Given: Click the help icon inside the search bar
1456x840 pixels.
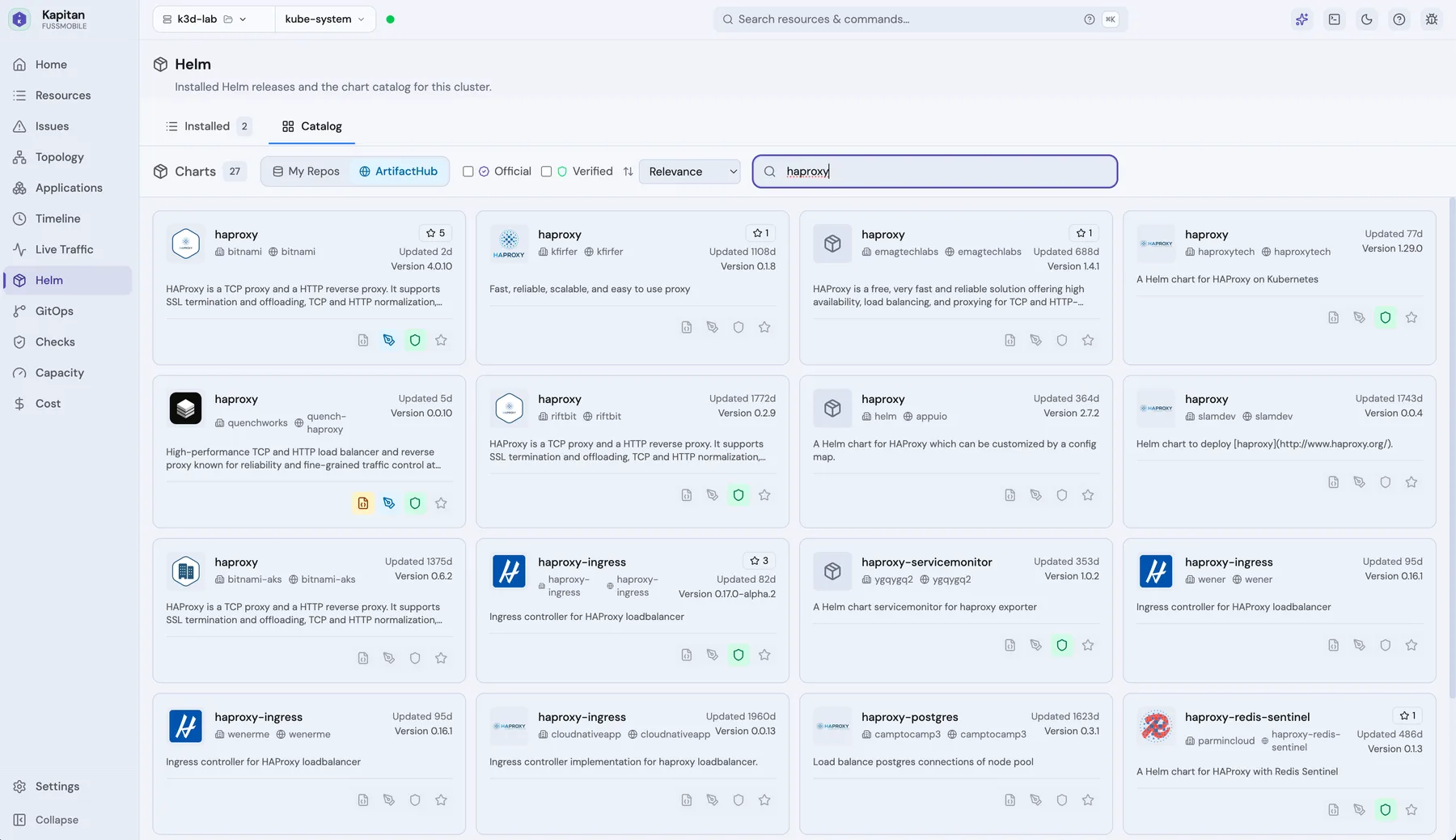Looking at the screenshot, I should tap(1090, 19).
